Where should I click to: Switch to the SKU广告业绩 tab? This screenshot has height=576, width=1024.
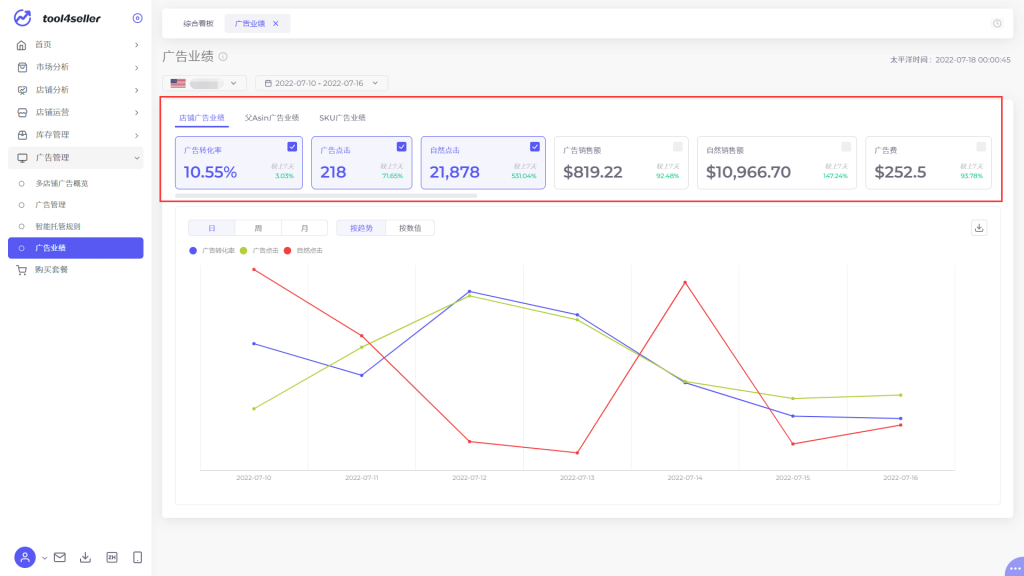342,118
